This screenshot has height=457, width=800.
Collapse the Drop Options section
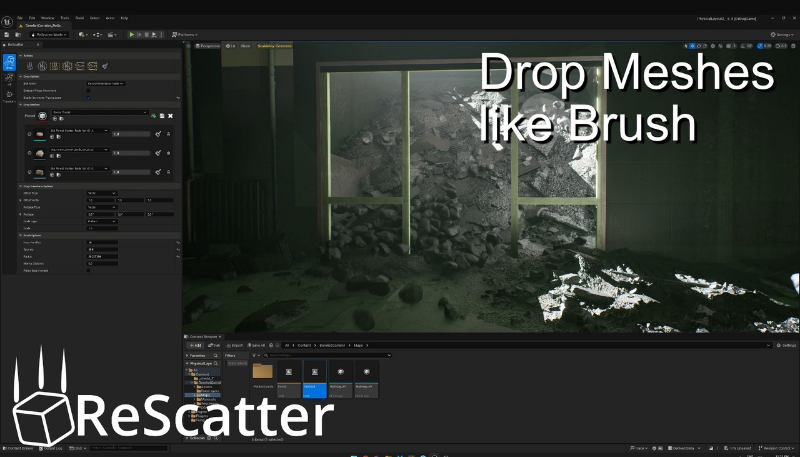coord(21,77)
